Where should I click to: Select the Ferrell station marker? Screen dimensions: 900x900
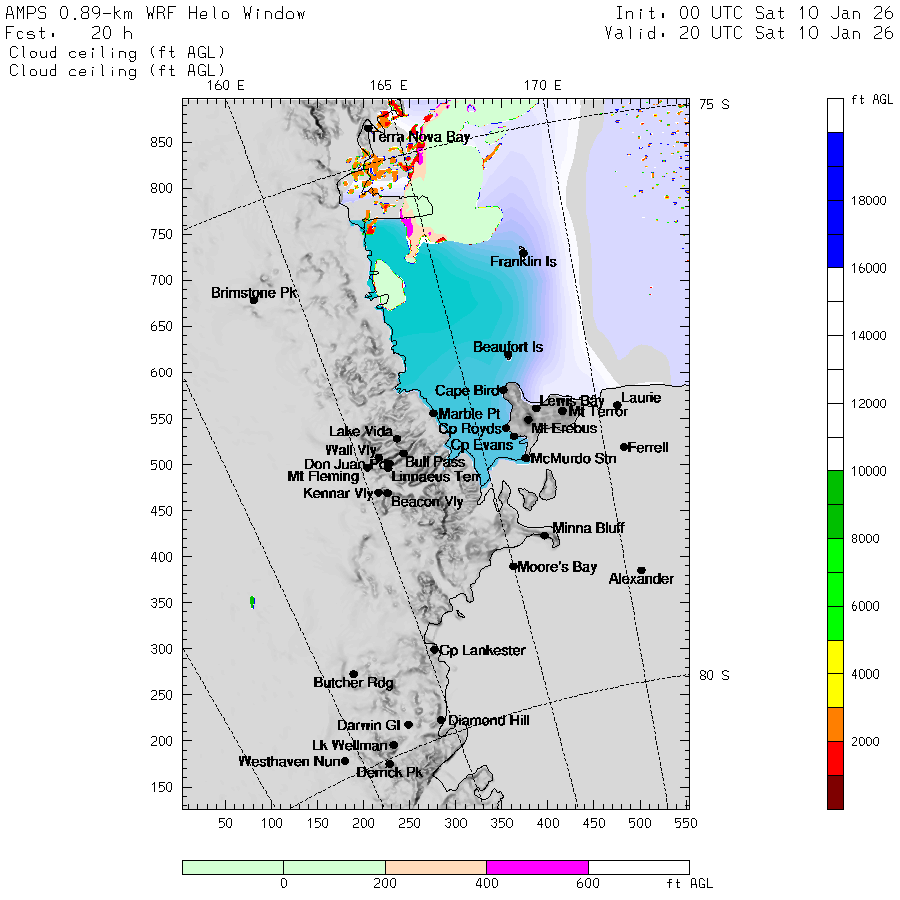point(624,447)
